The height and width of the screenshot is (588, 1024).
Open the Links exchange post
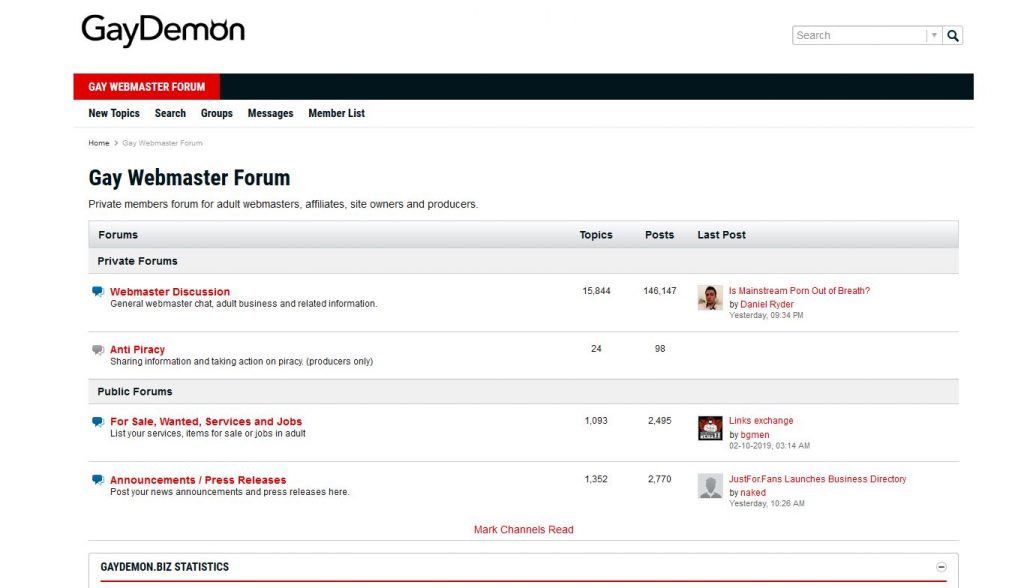coord(761,421)
